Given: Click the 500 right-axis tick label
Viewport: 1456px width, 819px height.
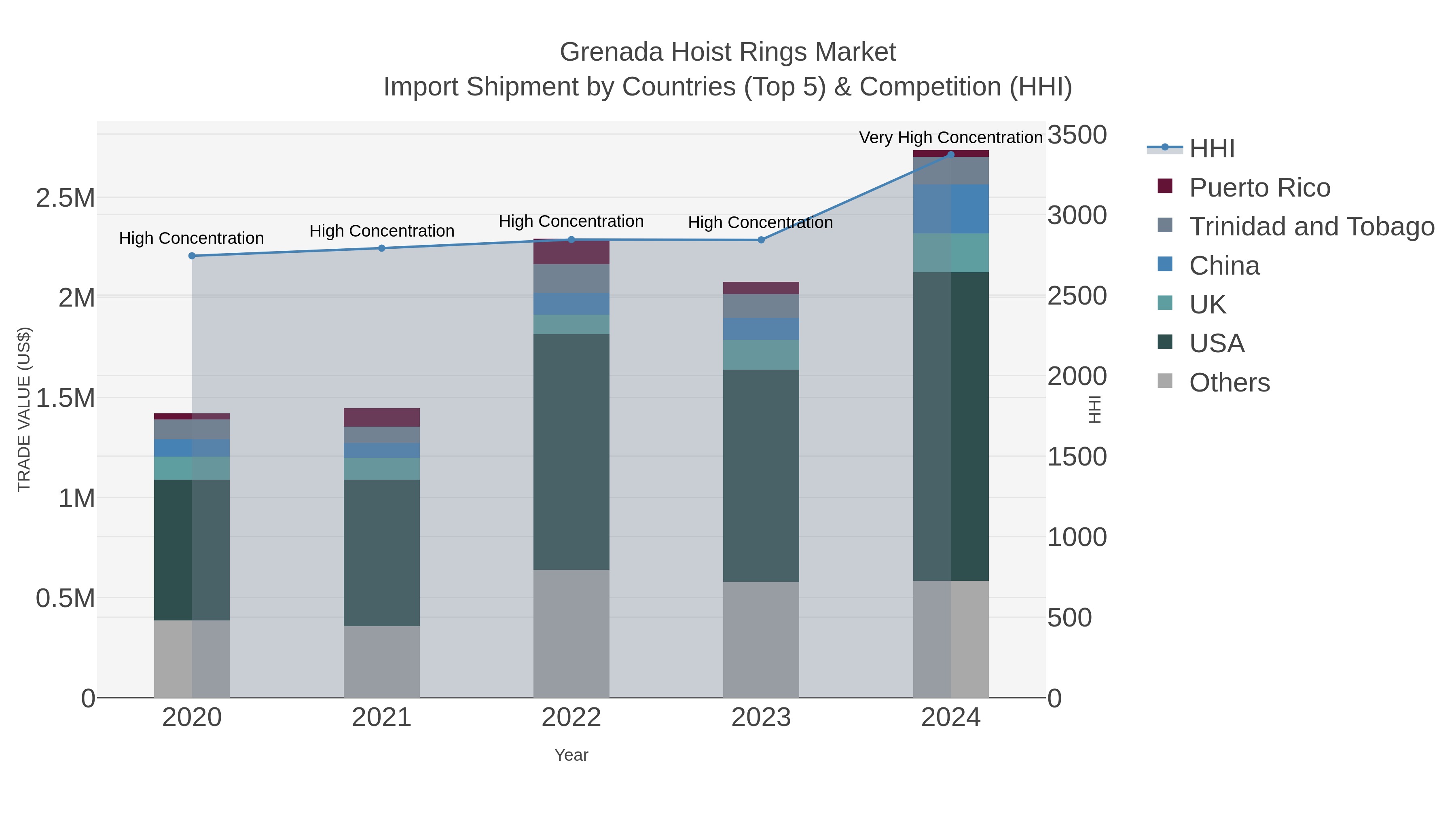Looking at the screenshot, I should tap(1070, 617).
